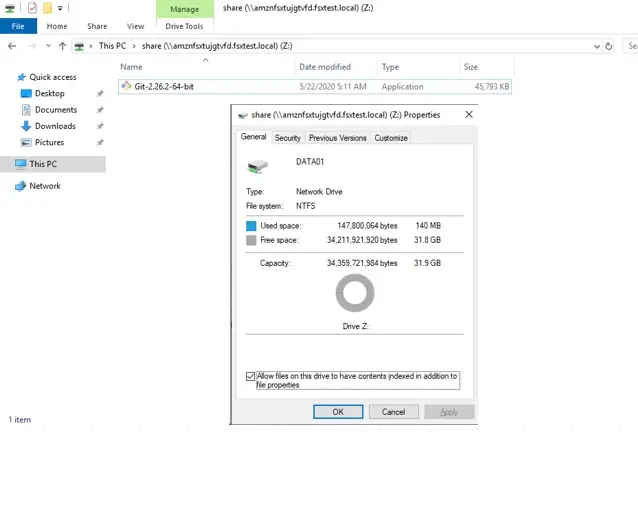Open the Customize tab in Properties
This screenshot has height=510, width=638.
391,138
